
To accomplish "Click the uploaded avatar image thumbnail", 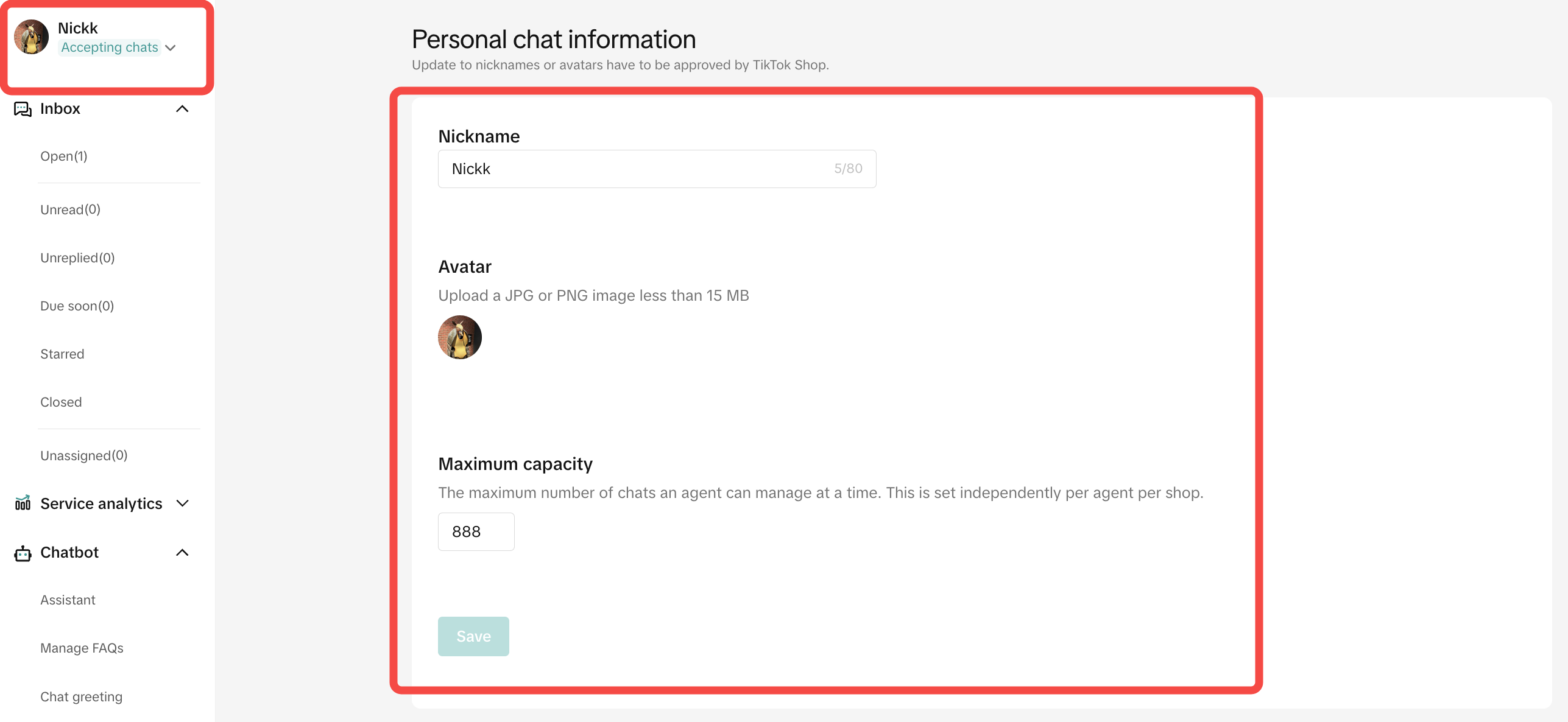I will point(459,337).
